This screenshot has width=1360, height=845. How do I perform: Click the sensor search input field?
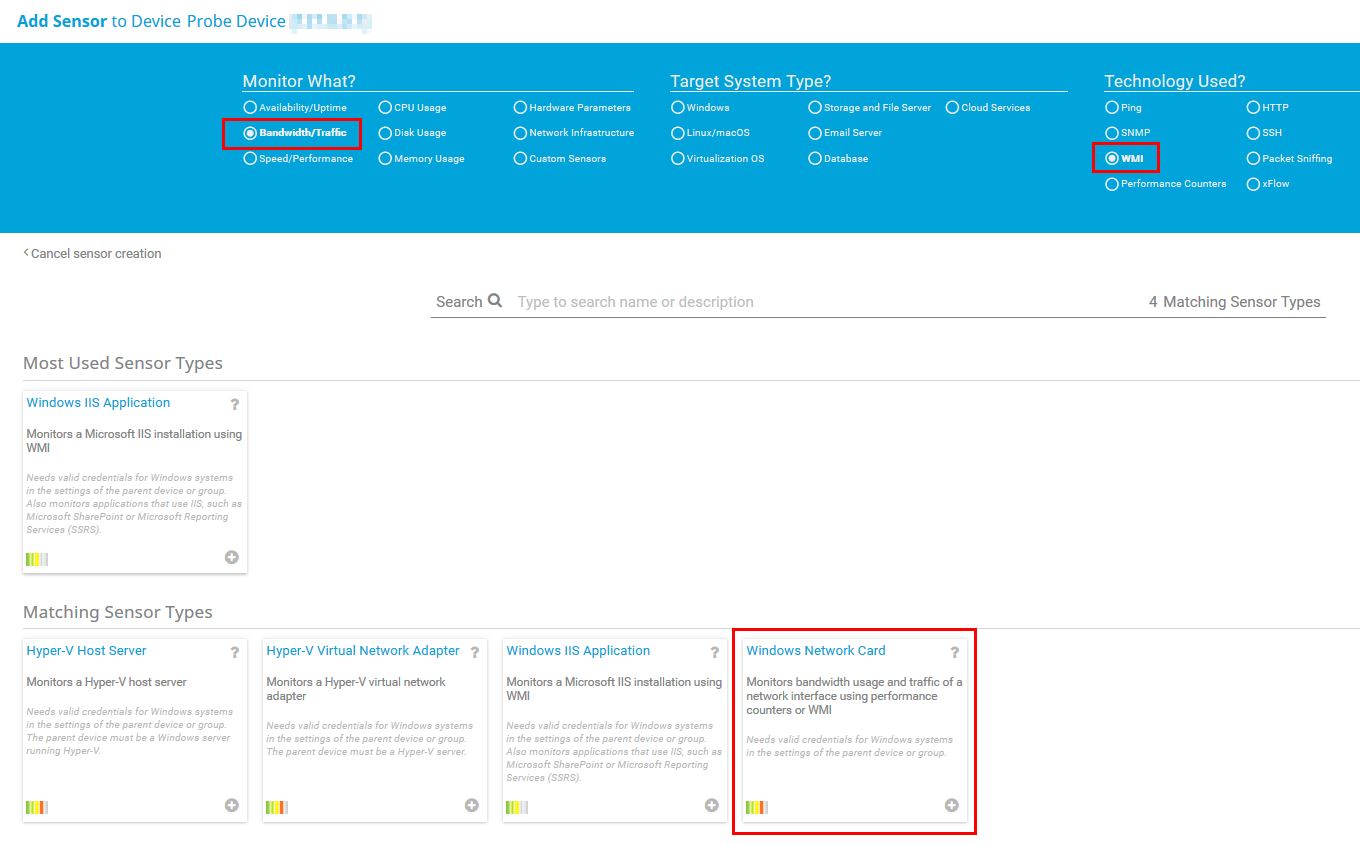[x=700, y=301]
